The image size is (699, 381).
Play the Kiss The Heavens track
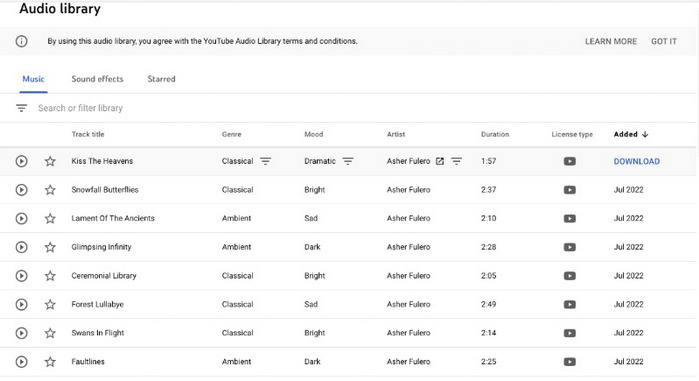21,161
